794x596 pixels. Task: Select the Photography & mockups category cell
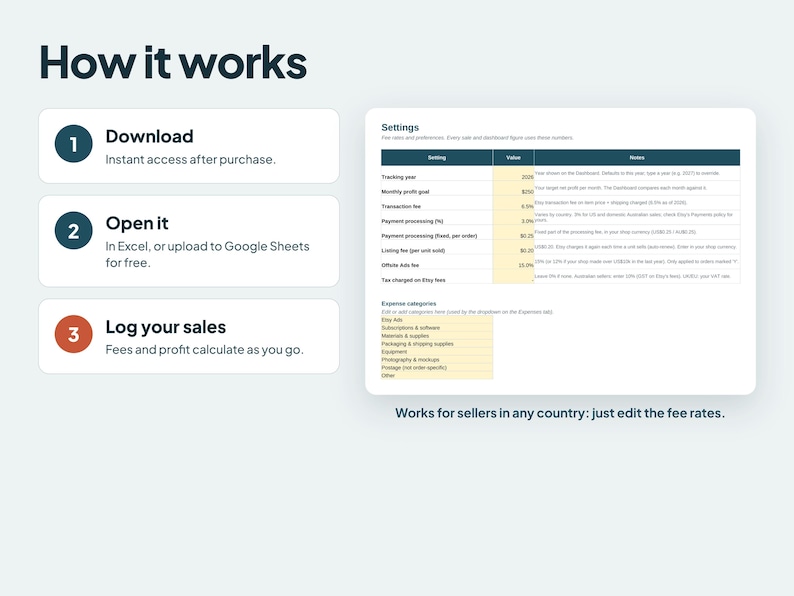coord(436,360)
